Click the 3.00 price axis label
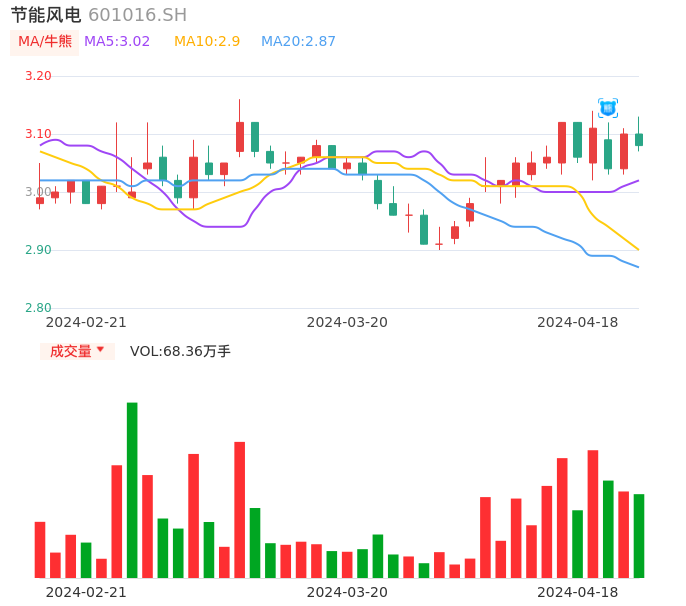The height and width of the screenshot is (606, 686). point(38,192)
